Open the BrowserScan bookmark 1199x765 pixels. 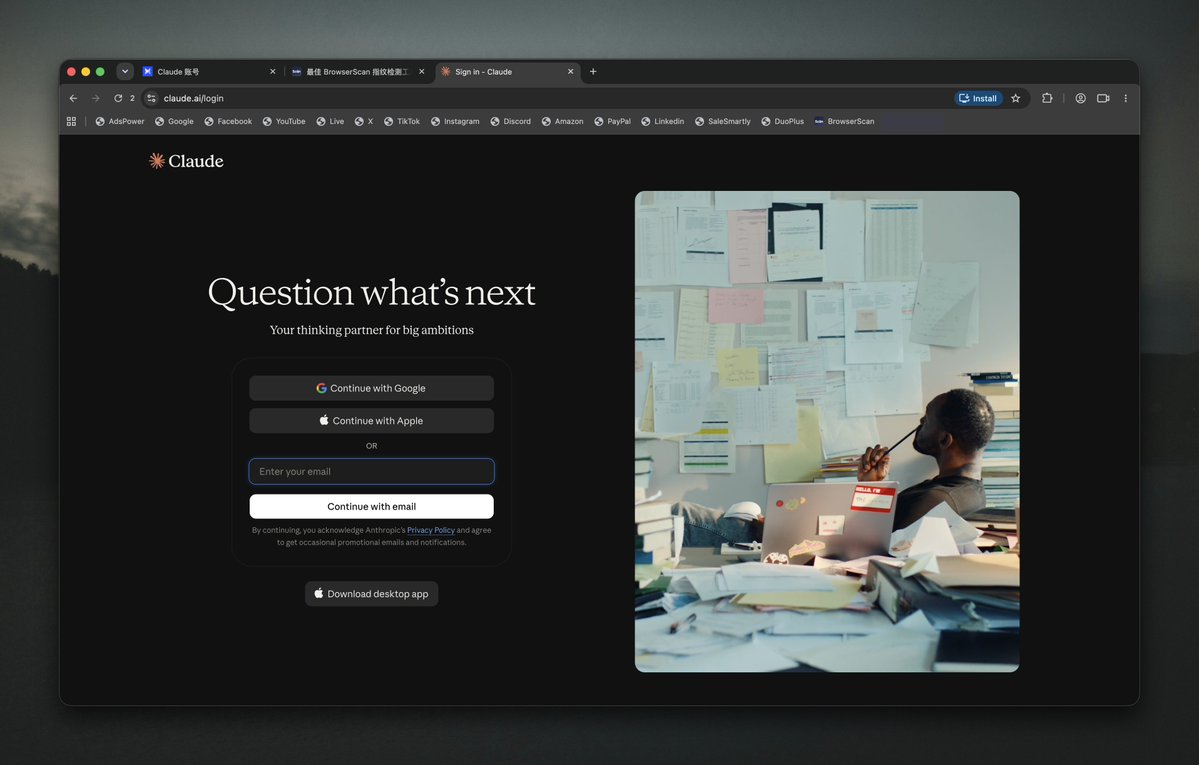844,121
